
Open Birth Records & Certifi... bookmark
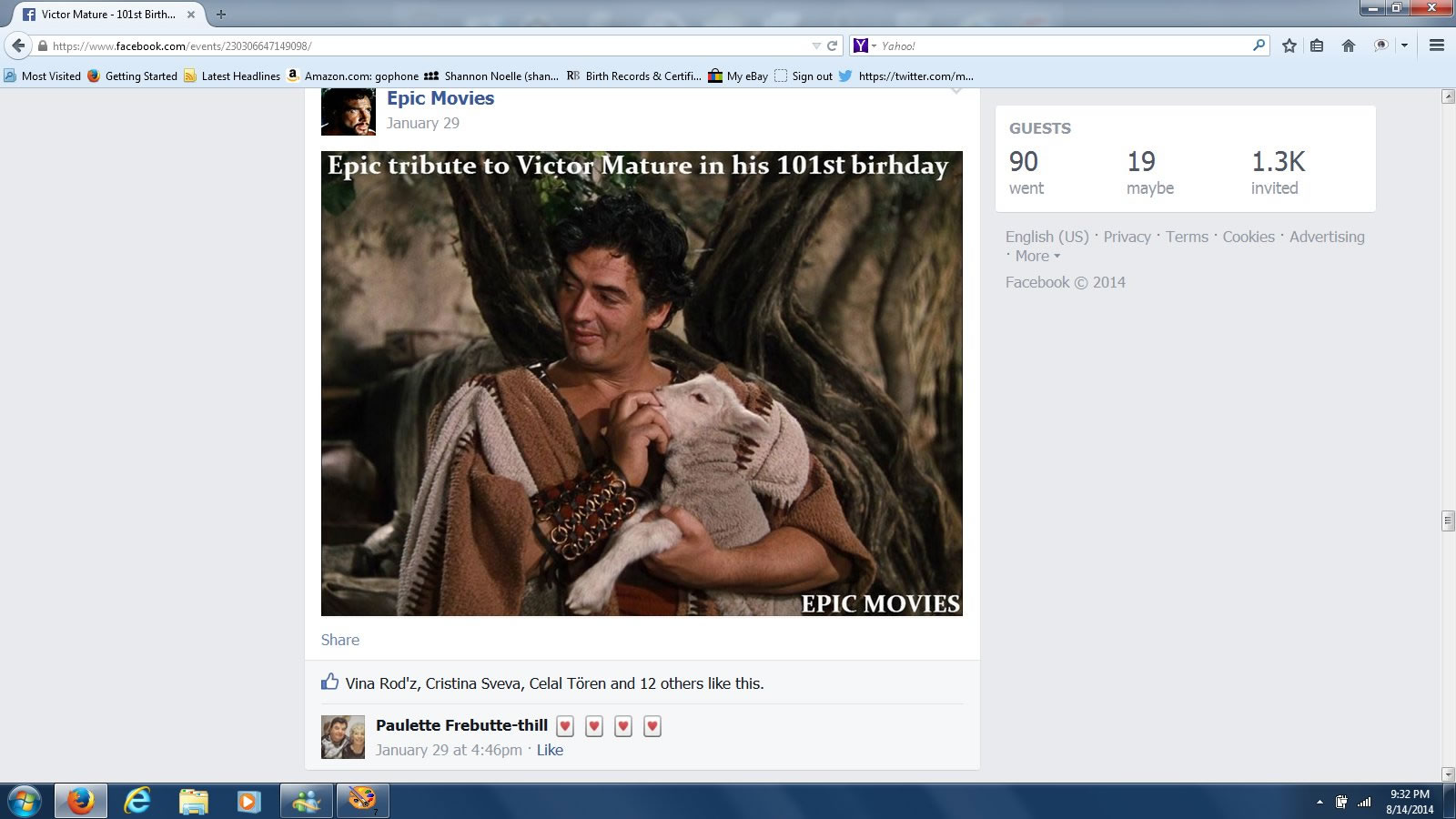pos(633,76)
